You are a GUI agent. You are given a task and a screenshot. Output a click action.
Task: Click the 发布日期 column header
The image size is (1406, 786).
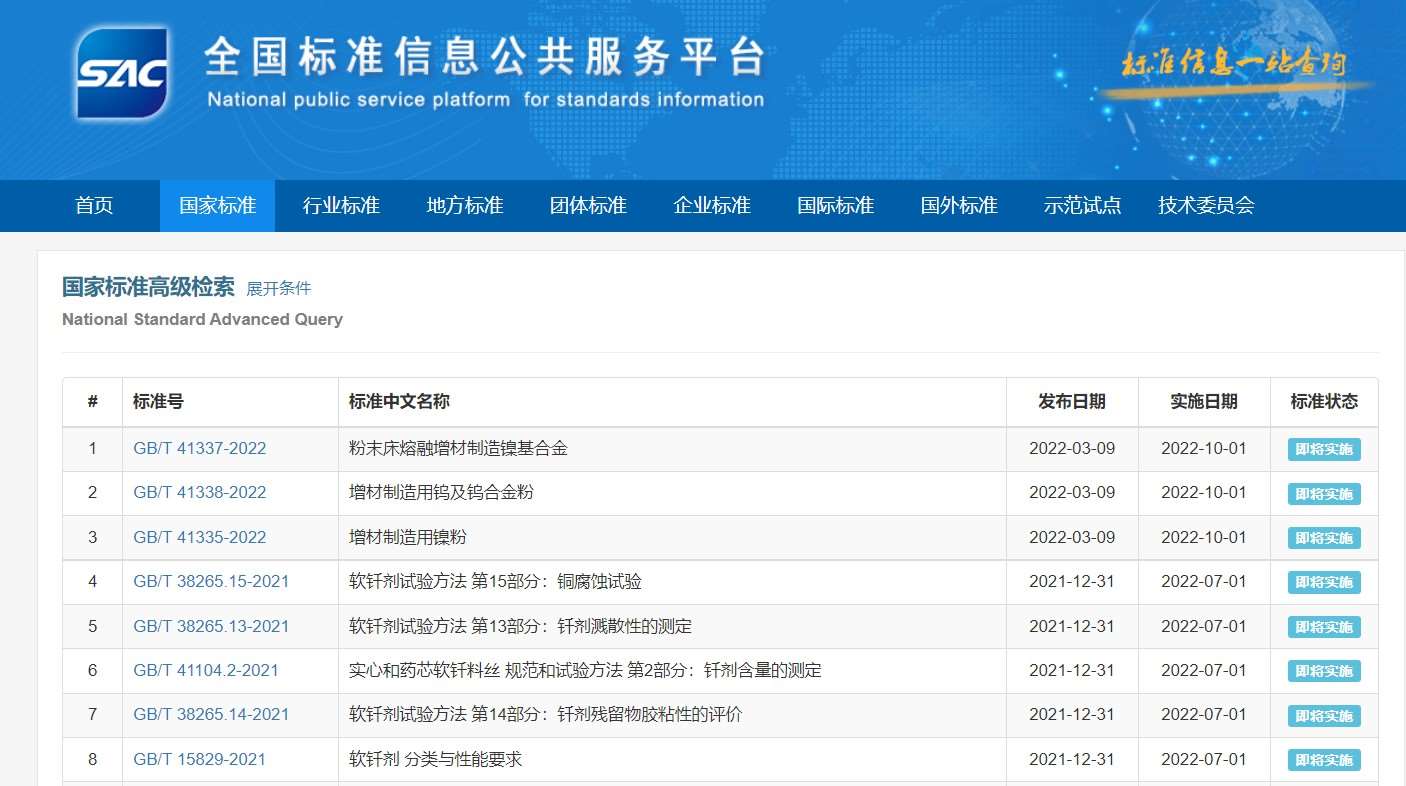pyautogui.click(x=1072, y=402)
